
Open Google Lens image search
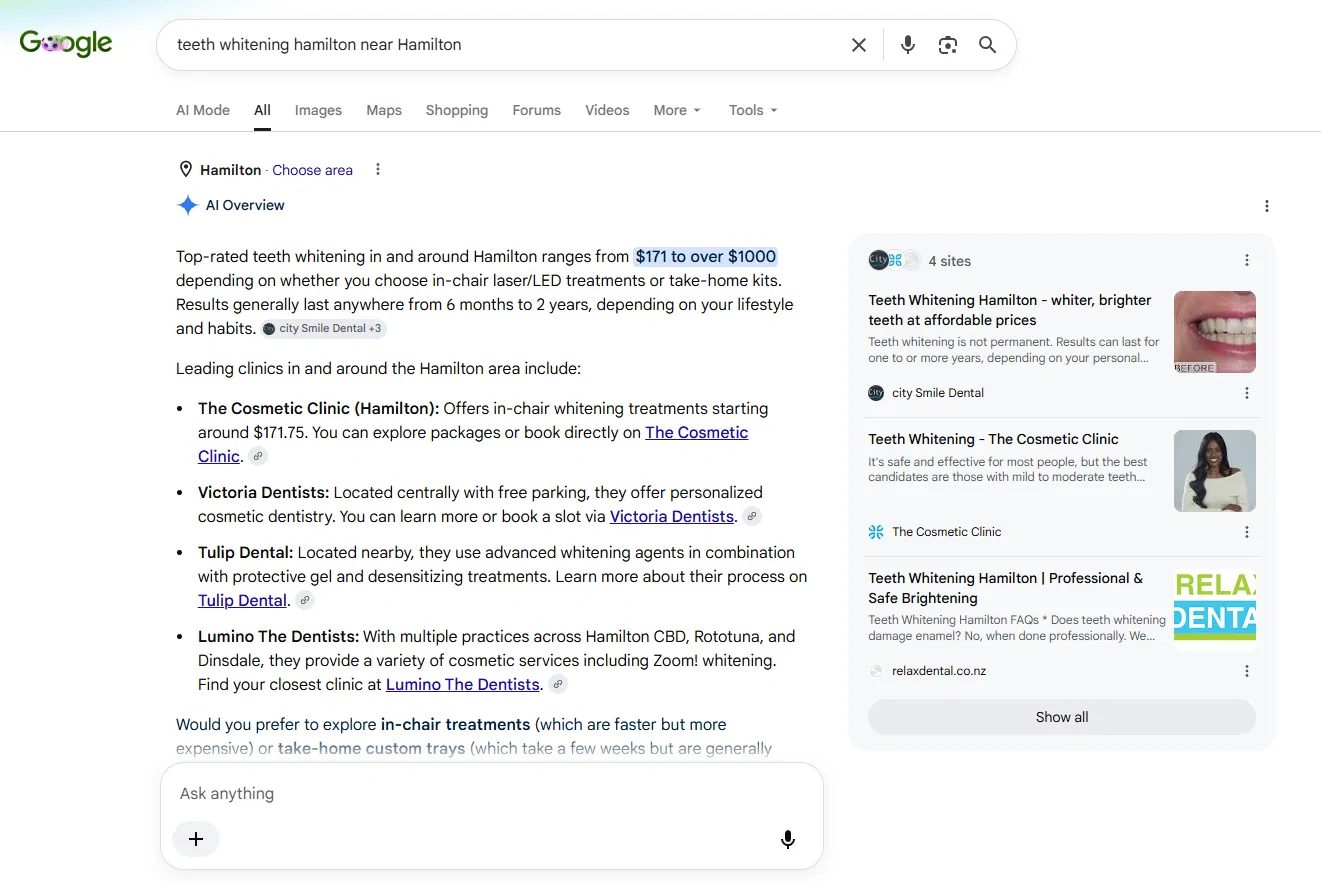[947, 45]
